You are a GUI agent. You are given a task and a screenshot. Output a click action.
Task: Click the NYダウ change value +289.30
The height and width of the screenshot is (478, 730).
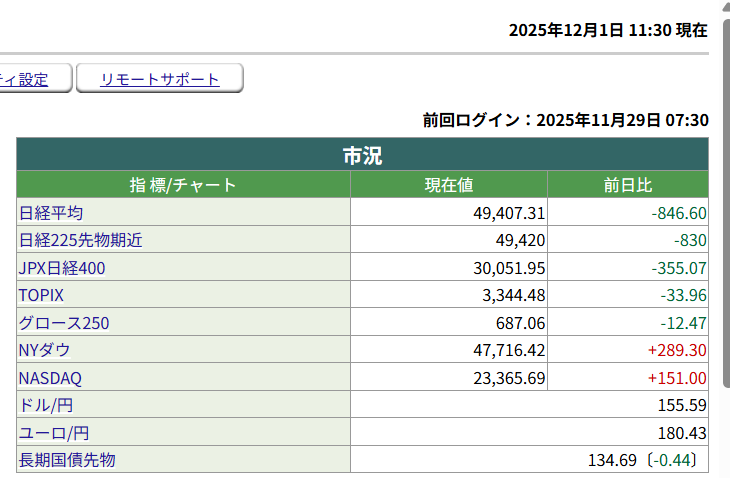(x=677, y=350)
